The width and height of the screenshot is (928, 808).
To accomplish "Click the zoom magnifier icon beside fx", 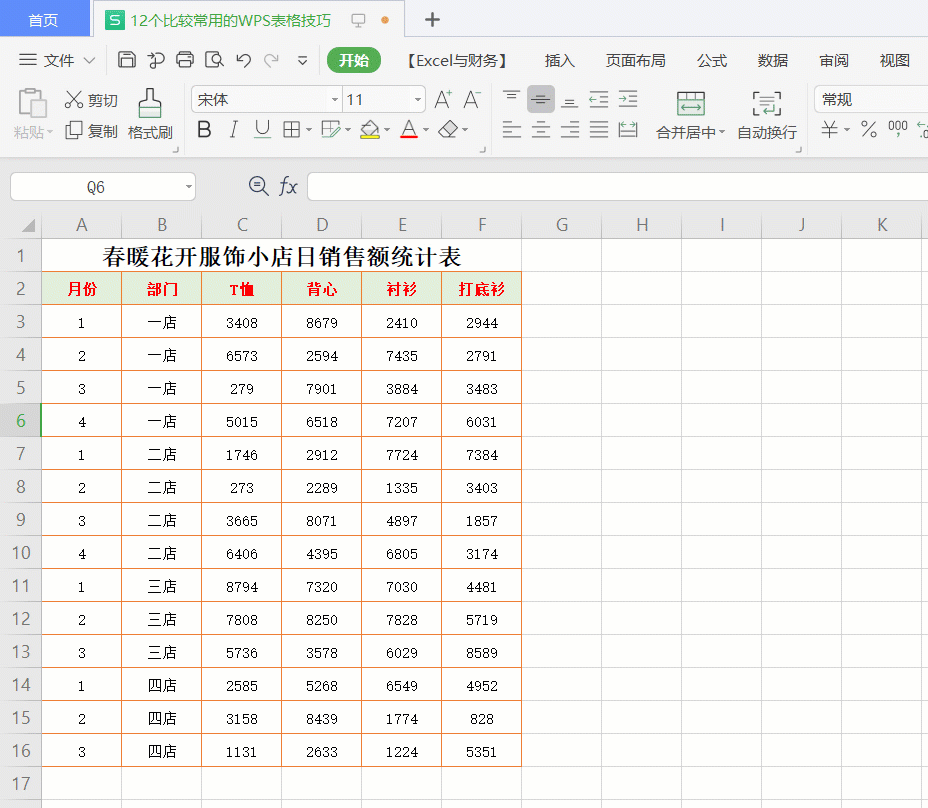I will 258,186.
